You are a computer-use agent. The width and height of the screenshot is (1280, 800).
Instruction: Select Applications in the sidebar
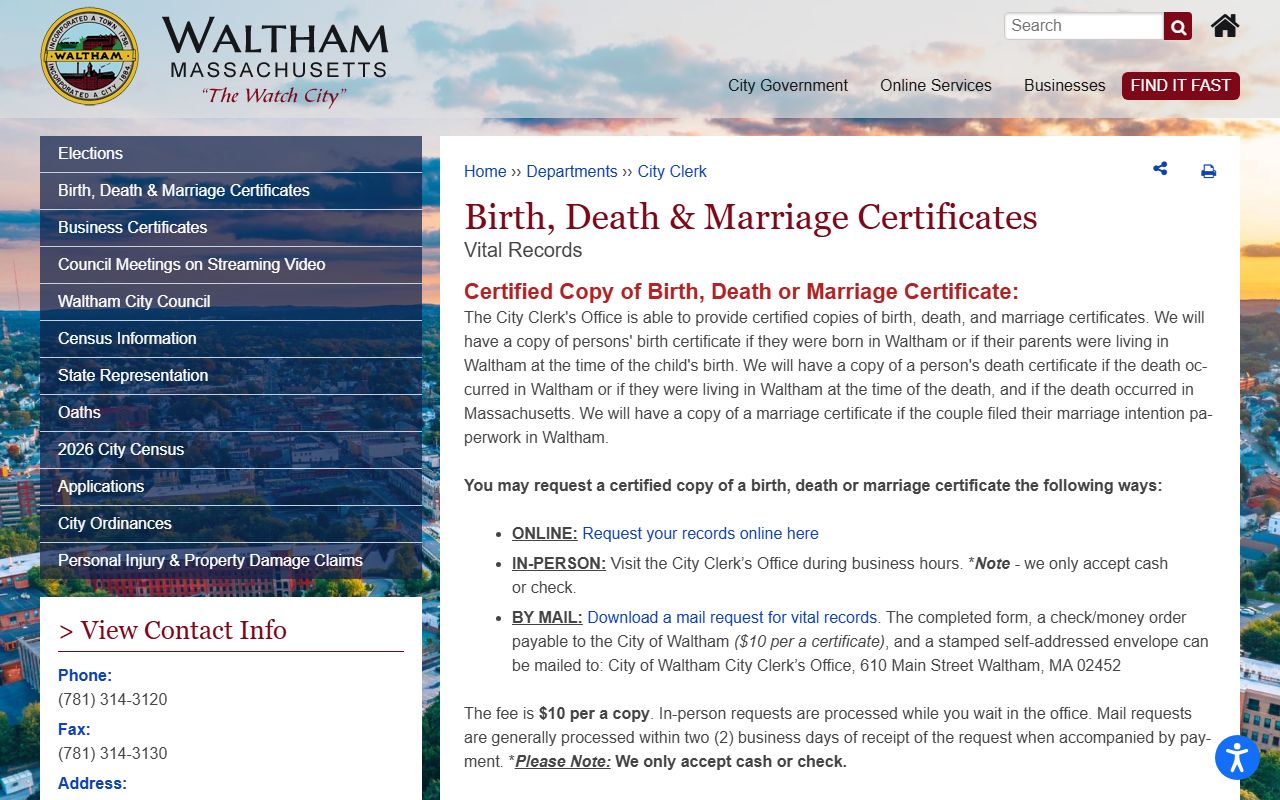pos(231,487)
